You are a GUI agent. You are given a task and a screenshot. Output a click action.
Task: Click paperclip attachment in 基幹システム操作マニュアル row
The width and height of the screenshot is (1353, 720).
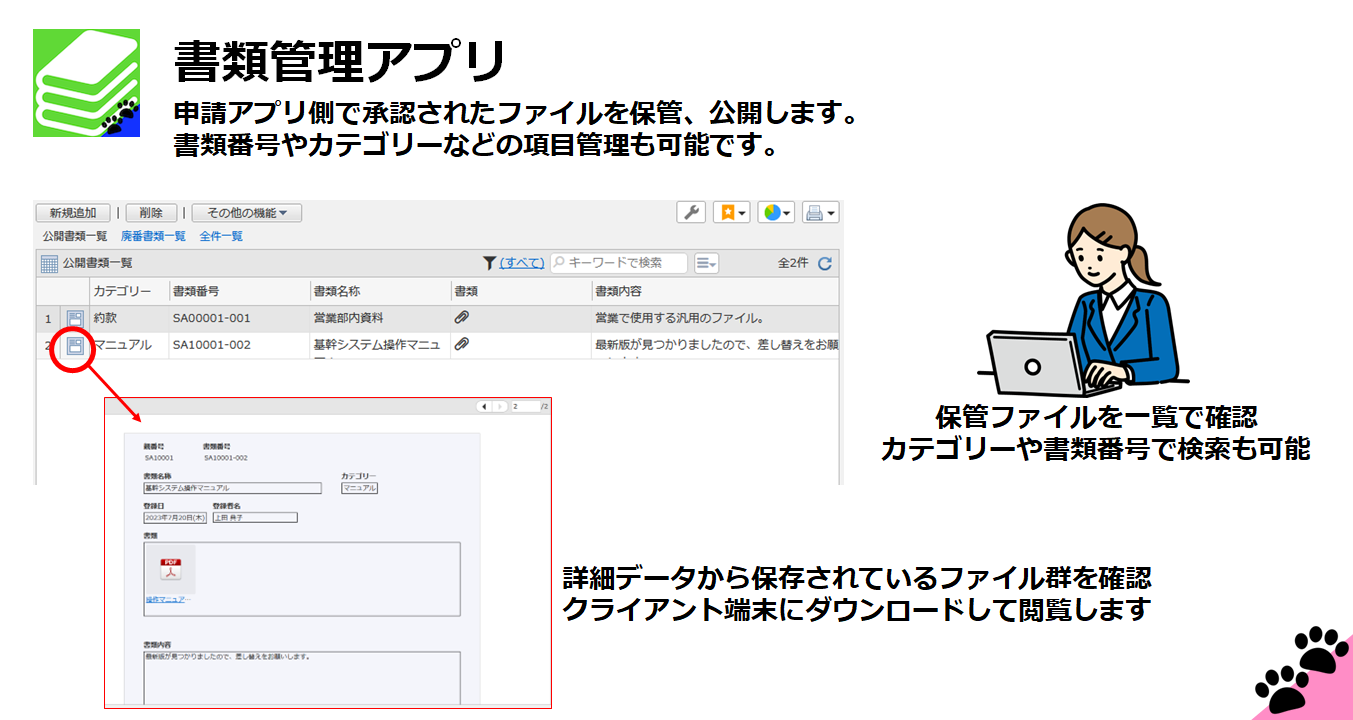(x=462, y=345)
